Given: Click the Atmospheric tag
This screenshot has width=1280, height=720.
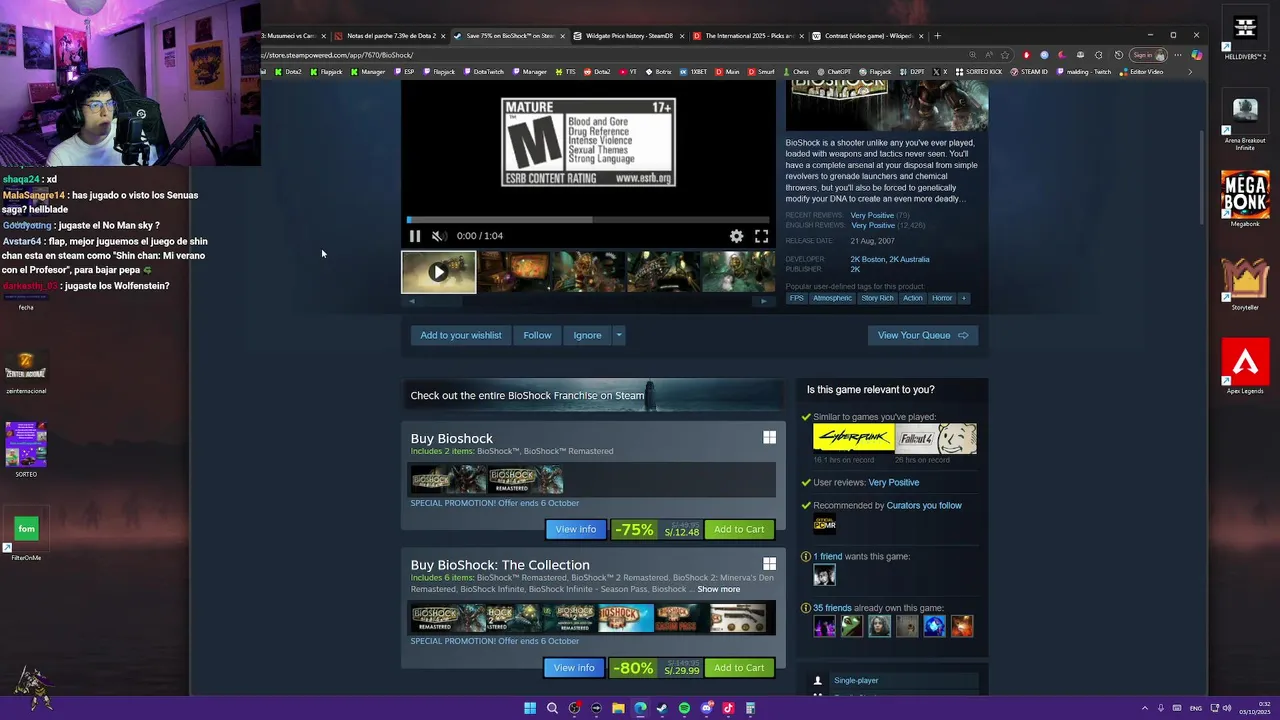Looking at the screenshot, I should coord(832,298).
